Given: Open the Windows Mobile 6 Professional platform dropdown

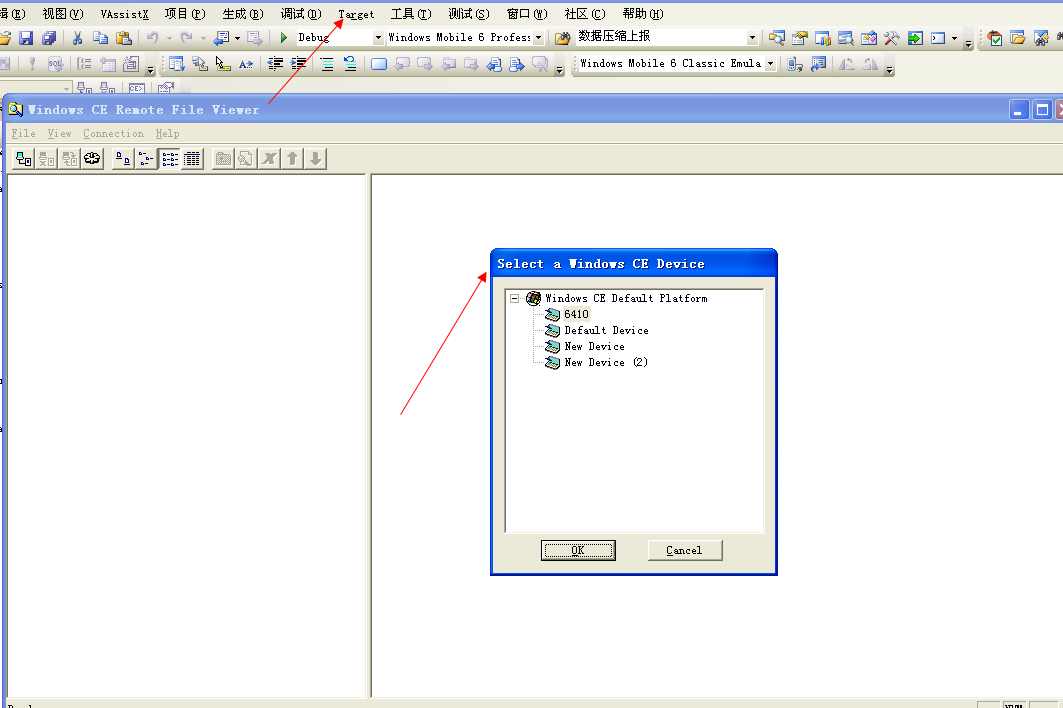Looking at the screenshot, I should [538, 38].
